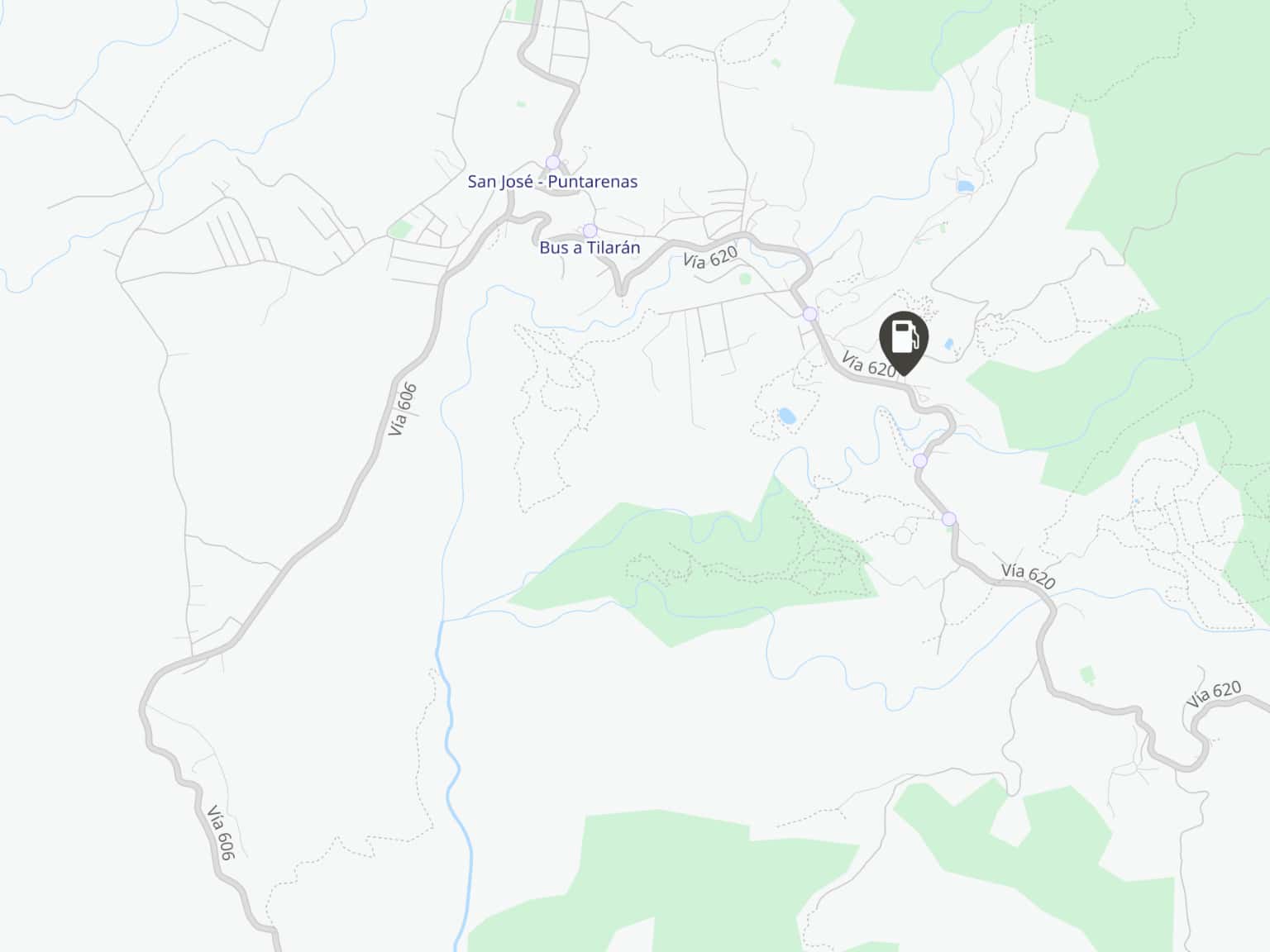
Task: Click the lower Vía 606 road label
Action: click(x=222, y=832)
